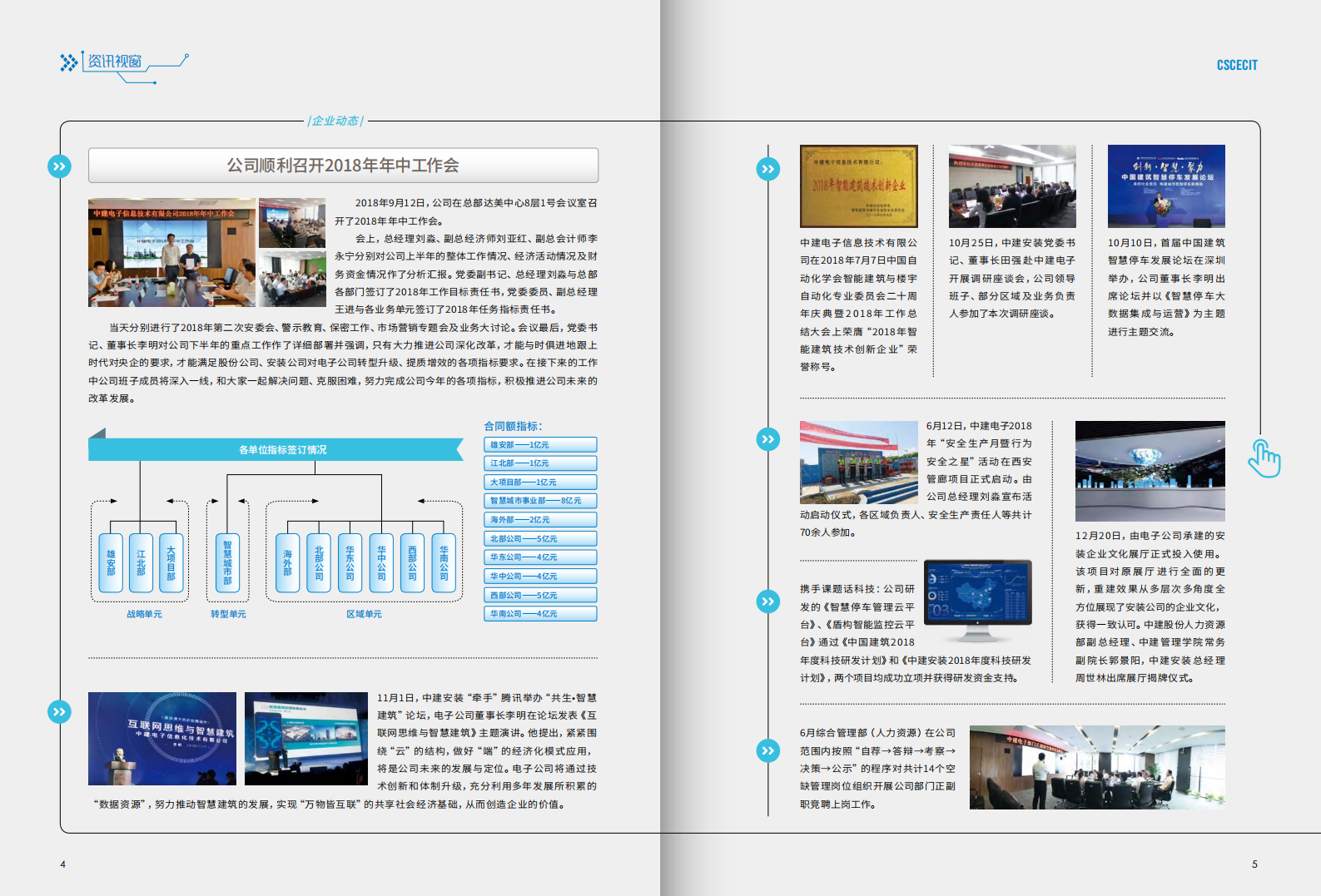Viewport: 1321px width, 896px height.
Task: Open the large mid-year meeting photo
Action: [x=172, y=253]
